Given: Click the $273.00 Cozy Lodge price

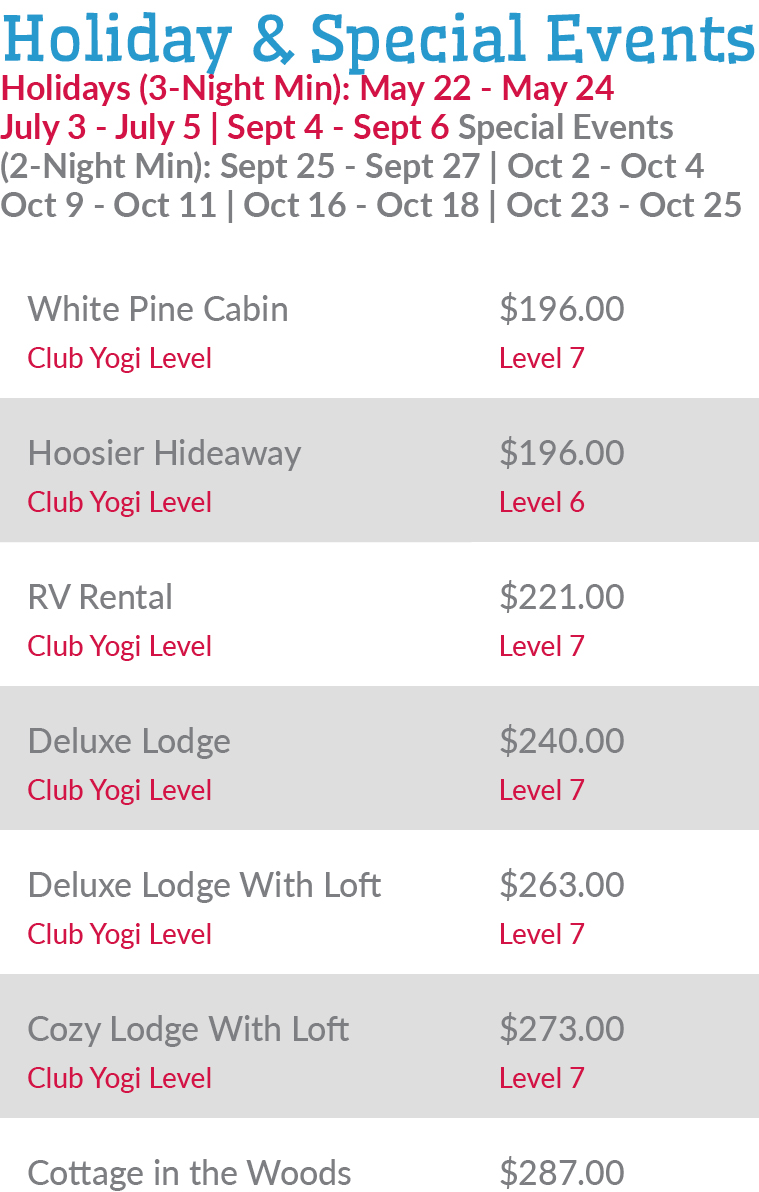Looking at the screenshot, I should coord(561,1029).
